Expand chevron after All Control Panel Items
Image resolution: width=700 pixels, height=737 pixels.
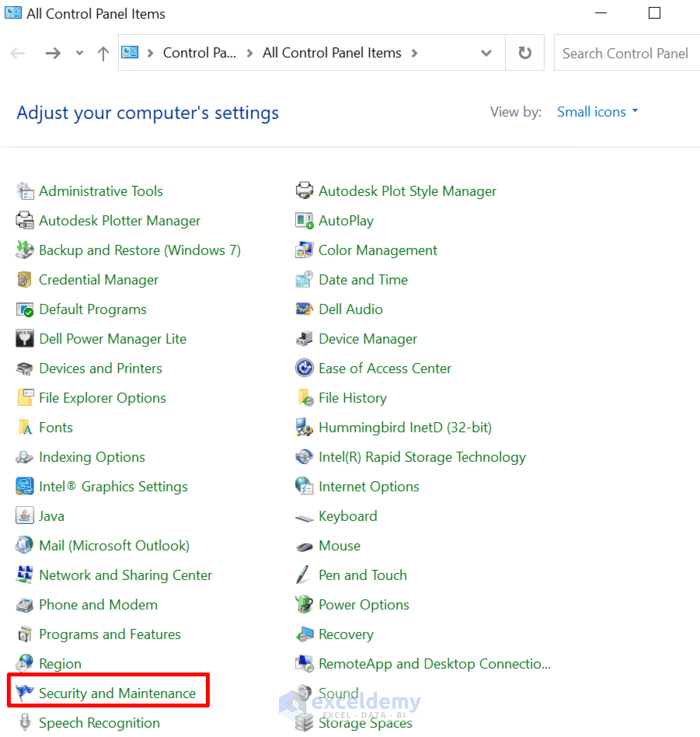414,53
